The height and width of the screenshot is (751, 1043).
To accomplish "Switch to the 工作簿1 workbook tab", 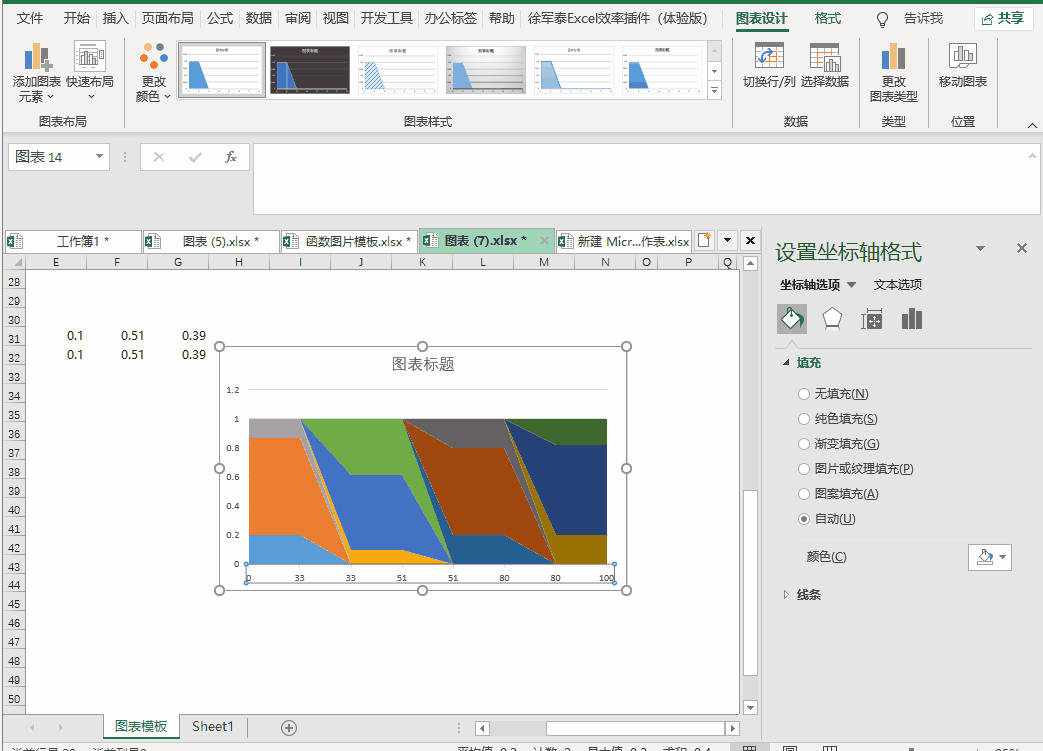I will tap(73, 241).
